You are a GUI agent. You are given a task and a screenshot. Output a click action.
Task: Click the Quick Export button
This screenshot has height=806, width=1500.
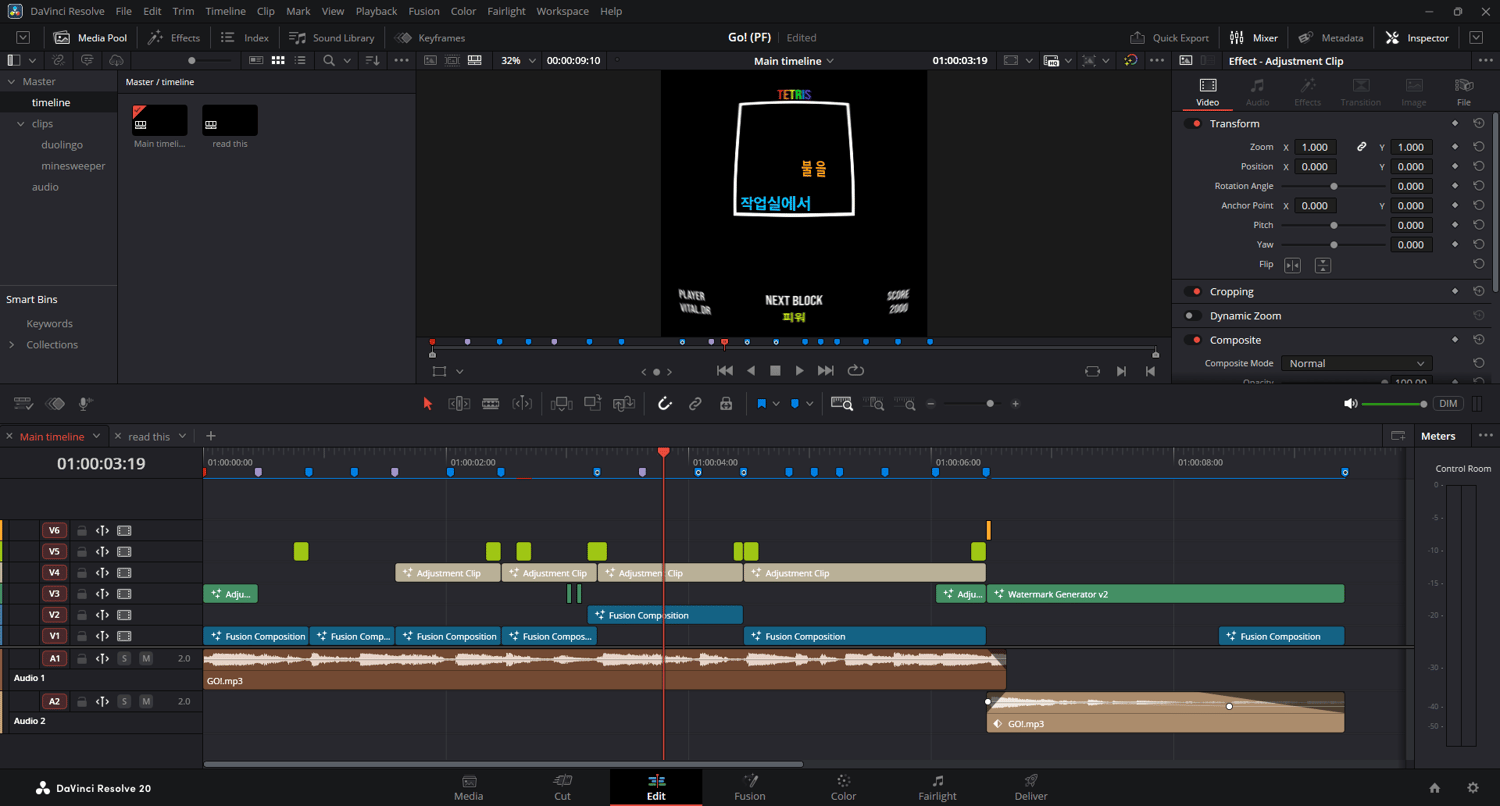[1169, 38]
